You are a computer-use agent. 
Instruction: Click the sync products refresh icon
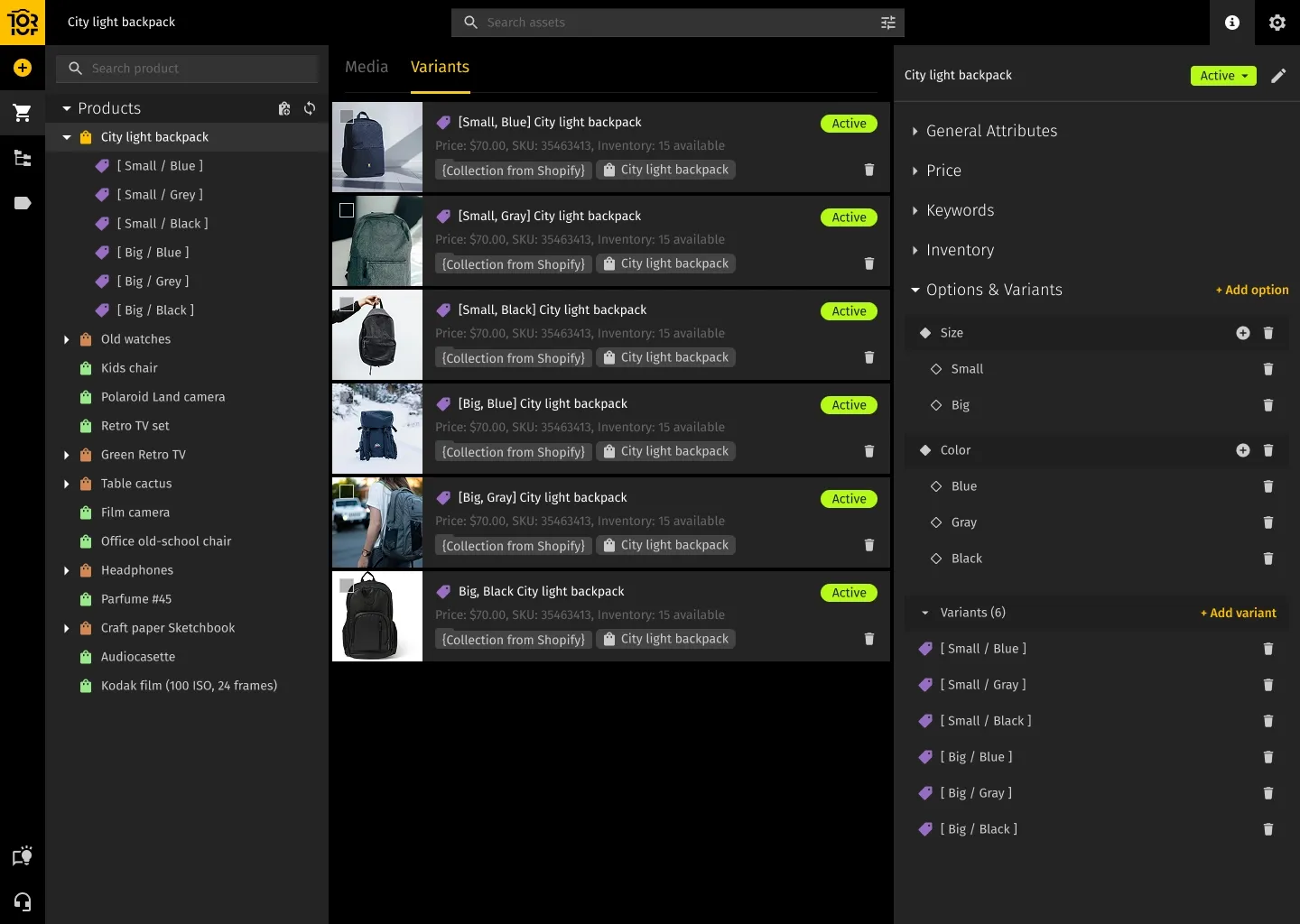(310, 108)
